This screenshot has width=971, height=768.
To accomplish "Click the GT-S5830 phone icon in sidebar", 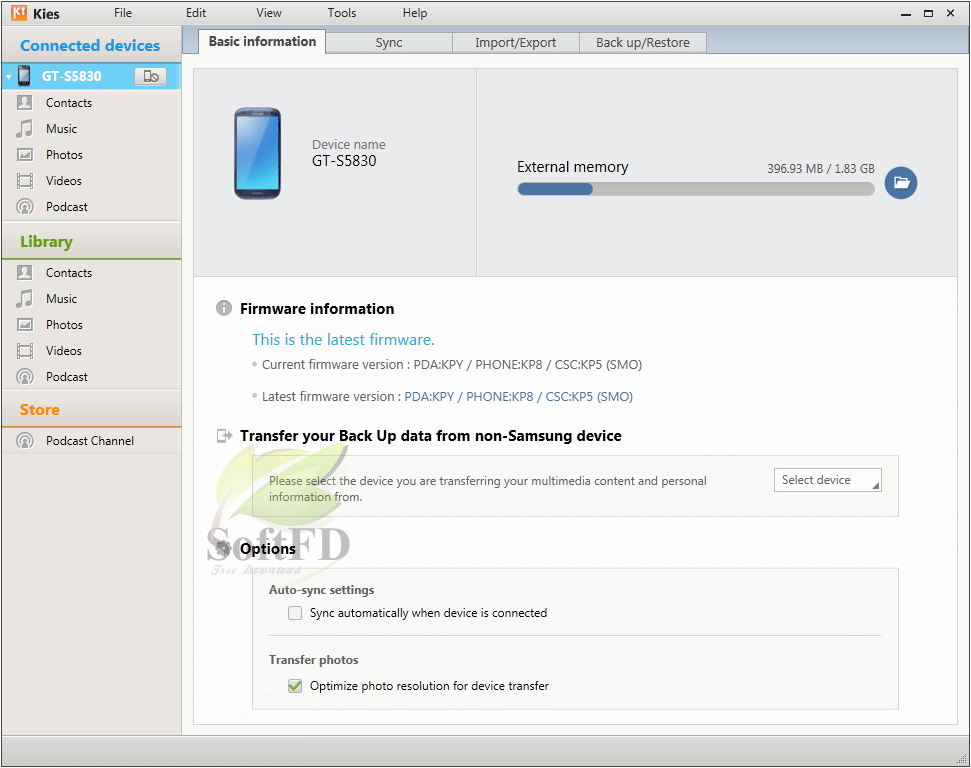I will [24, 76].
